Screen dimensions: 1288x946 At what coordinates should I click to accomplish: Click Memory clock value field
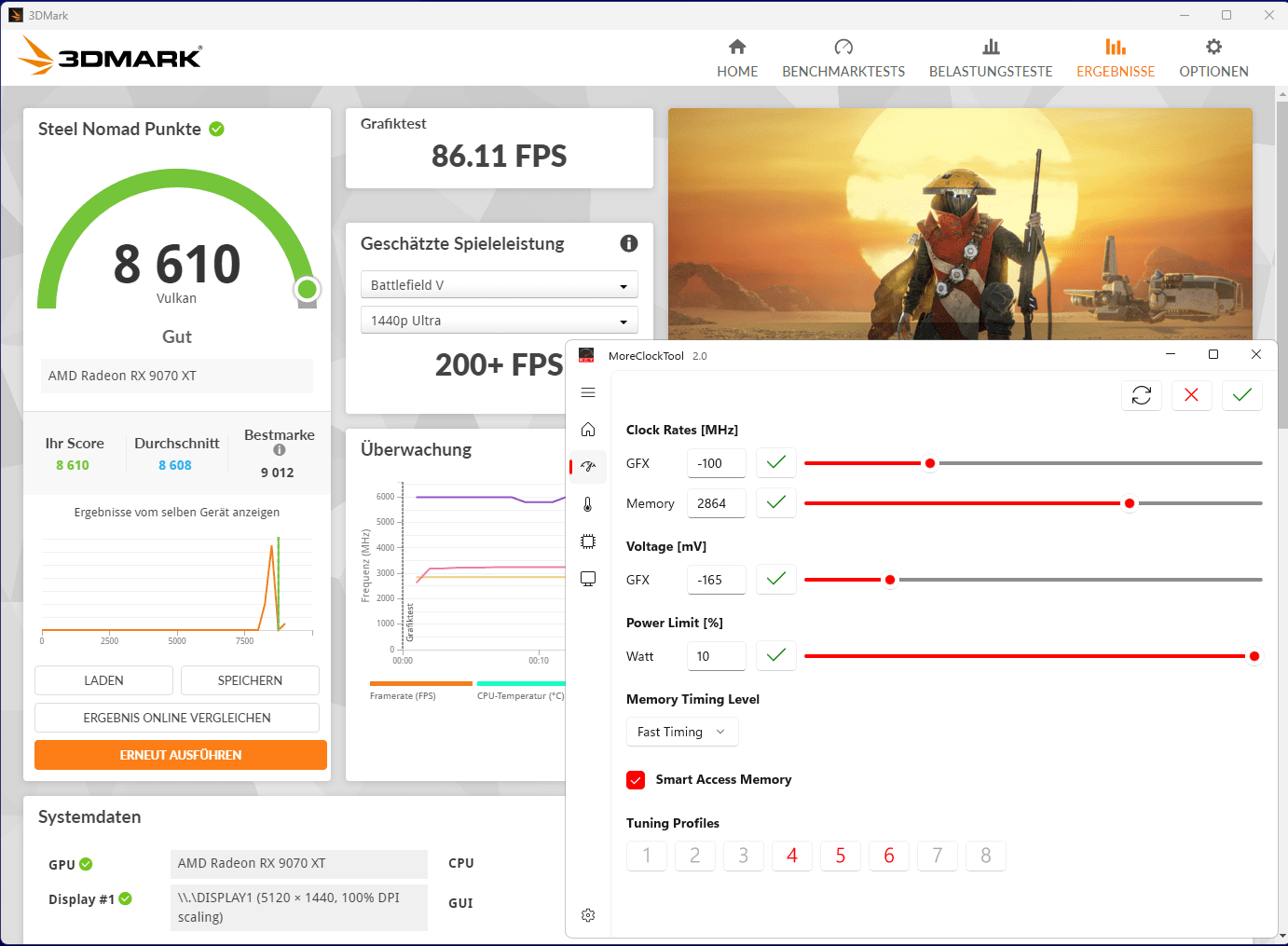pos(717,503)
